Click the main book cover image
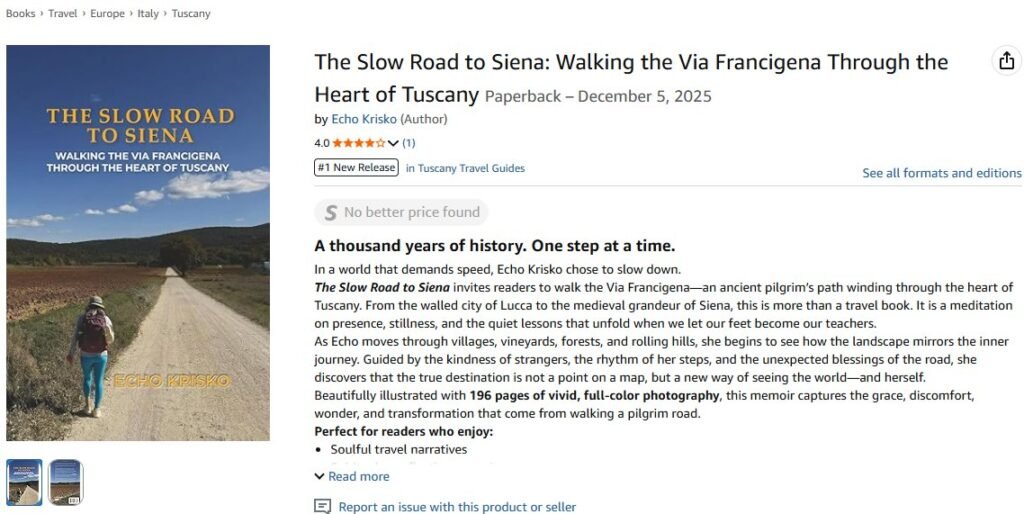 pyautogui.click(x=138, y=243)
